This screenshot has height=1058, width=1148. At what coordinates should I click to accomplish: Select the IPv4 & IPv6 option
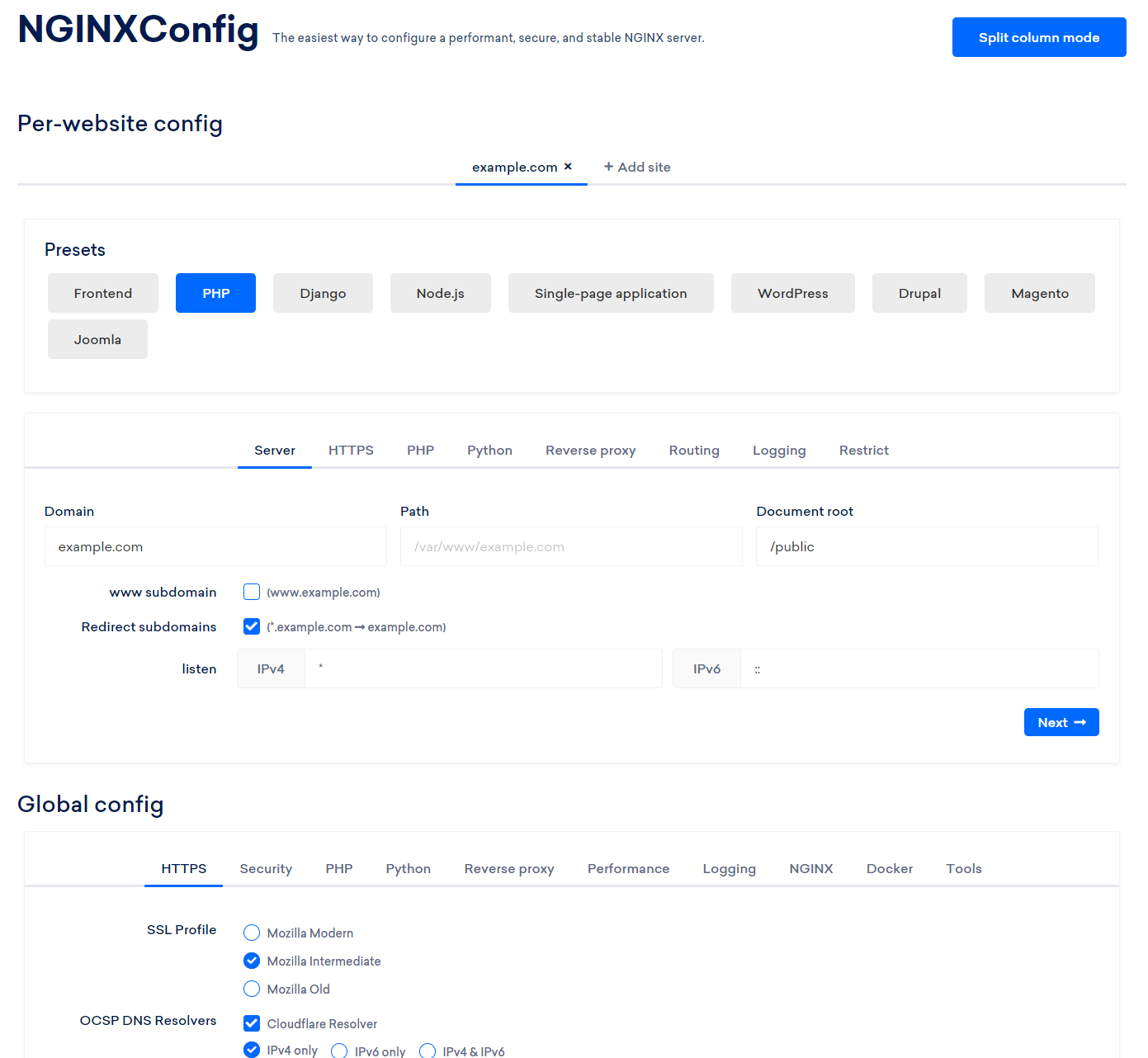pos(428,1051)
